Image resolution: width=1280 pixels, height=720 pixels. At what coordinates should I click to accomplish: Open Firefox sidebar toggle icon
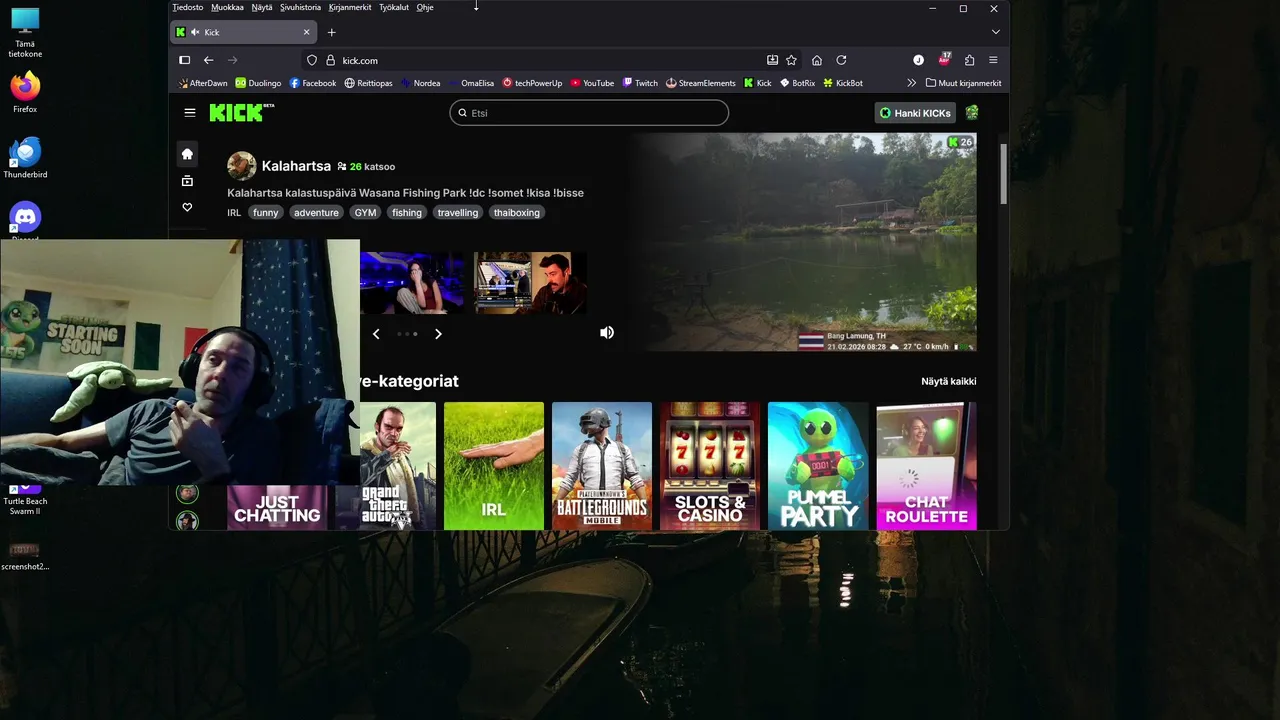[185, 60]
